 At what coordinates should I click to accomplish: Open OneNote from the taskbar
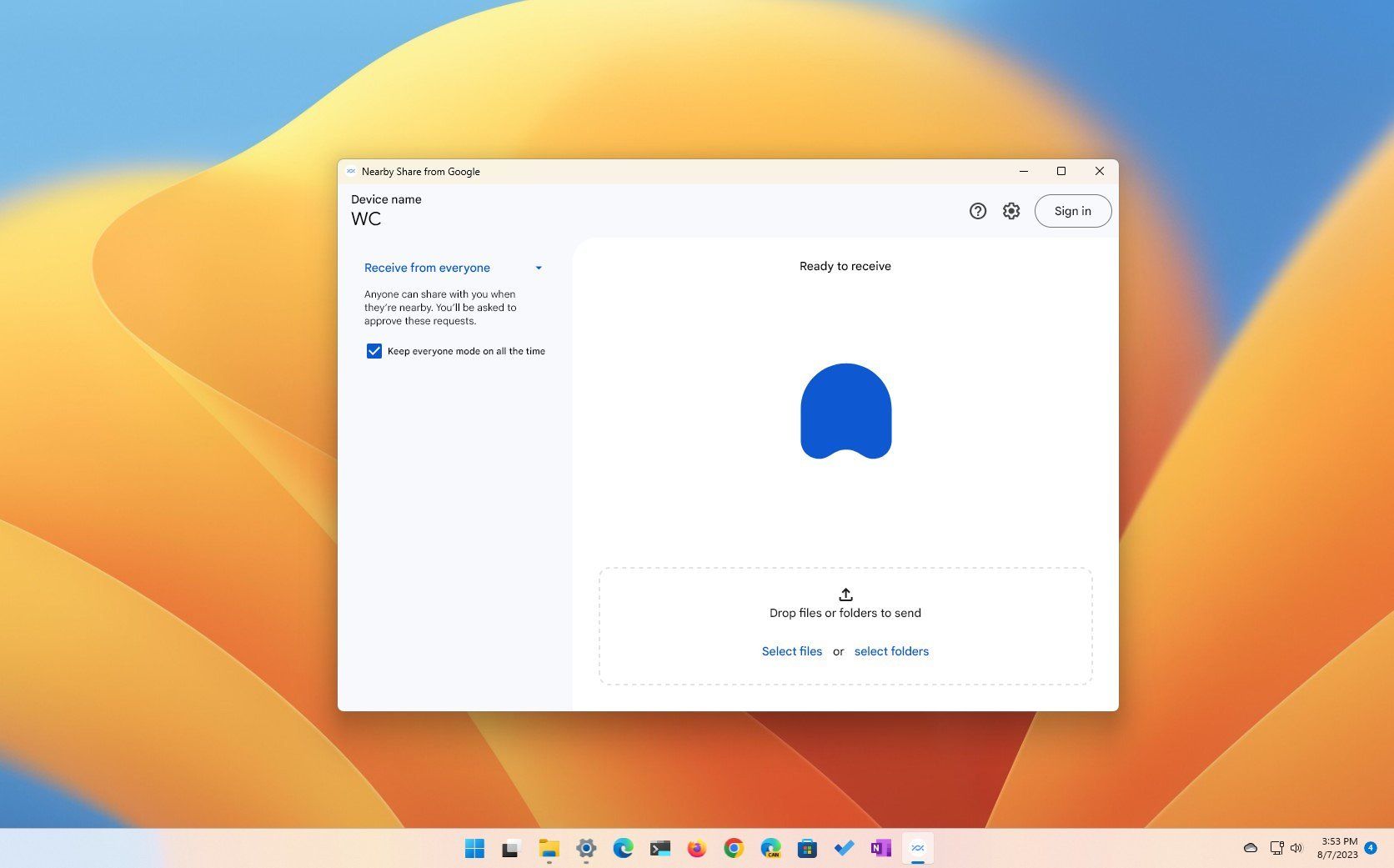pos(880,848)
